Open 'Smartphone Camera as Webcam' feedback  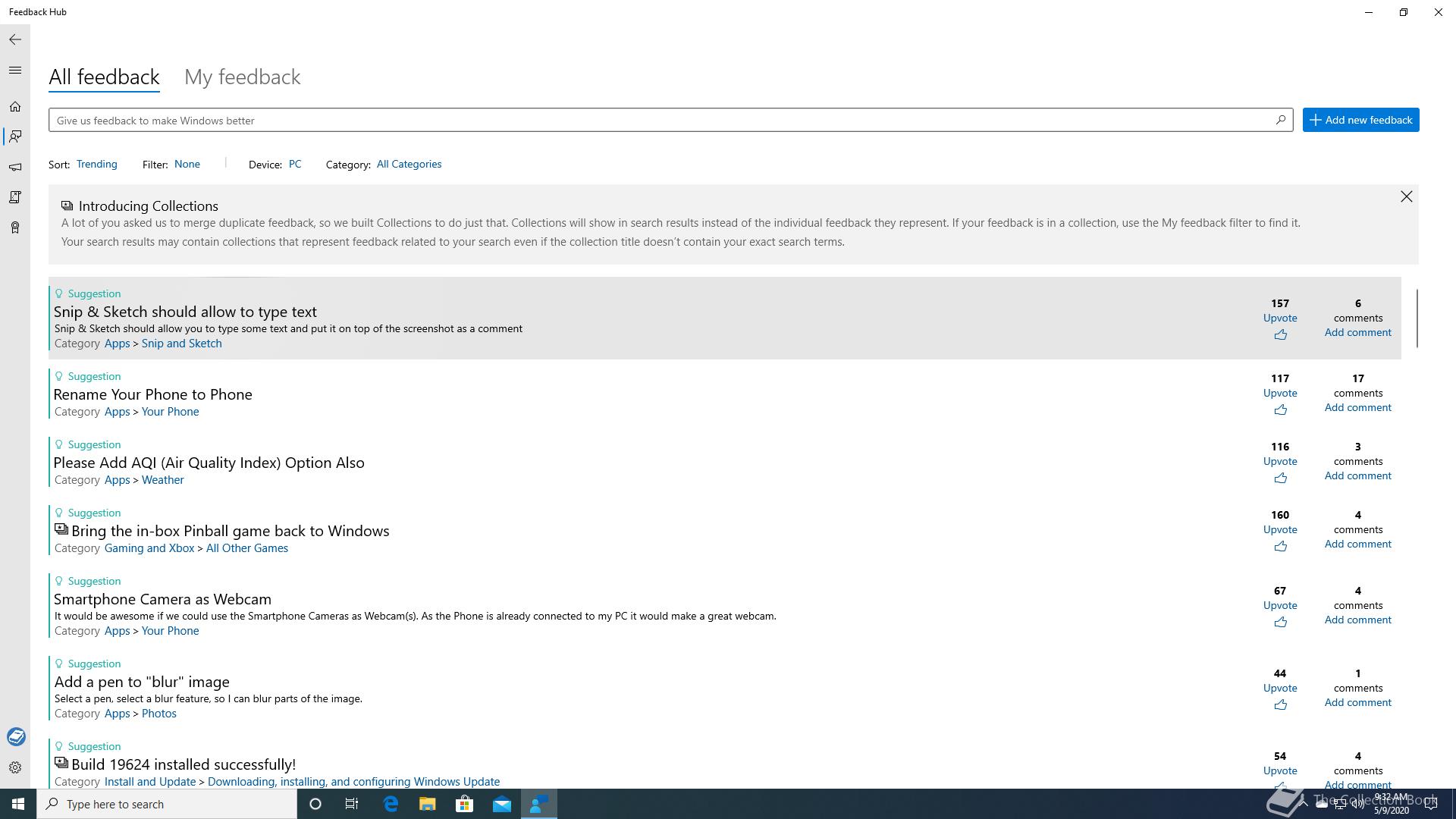point(162,599)
